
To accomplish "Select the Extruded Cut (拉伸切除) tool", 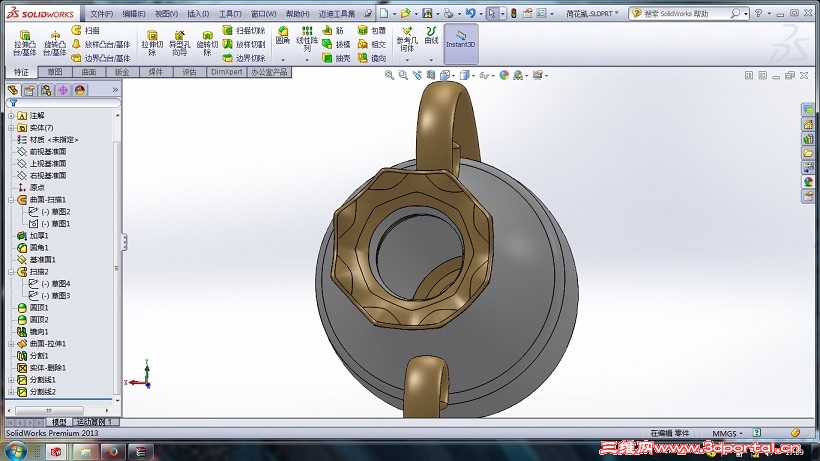I will click(152, 43).
